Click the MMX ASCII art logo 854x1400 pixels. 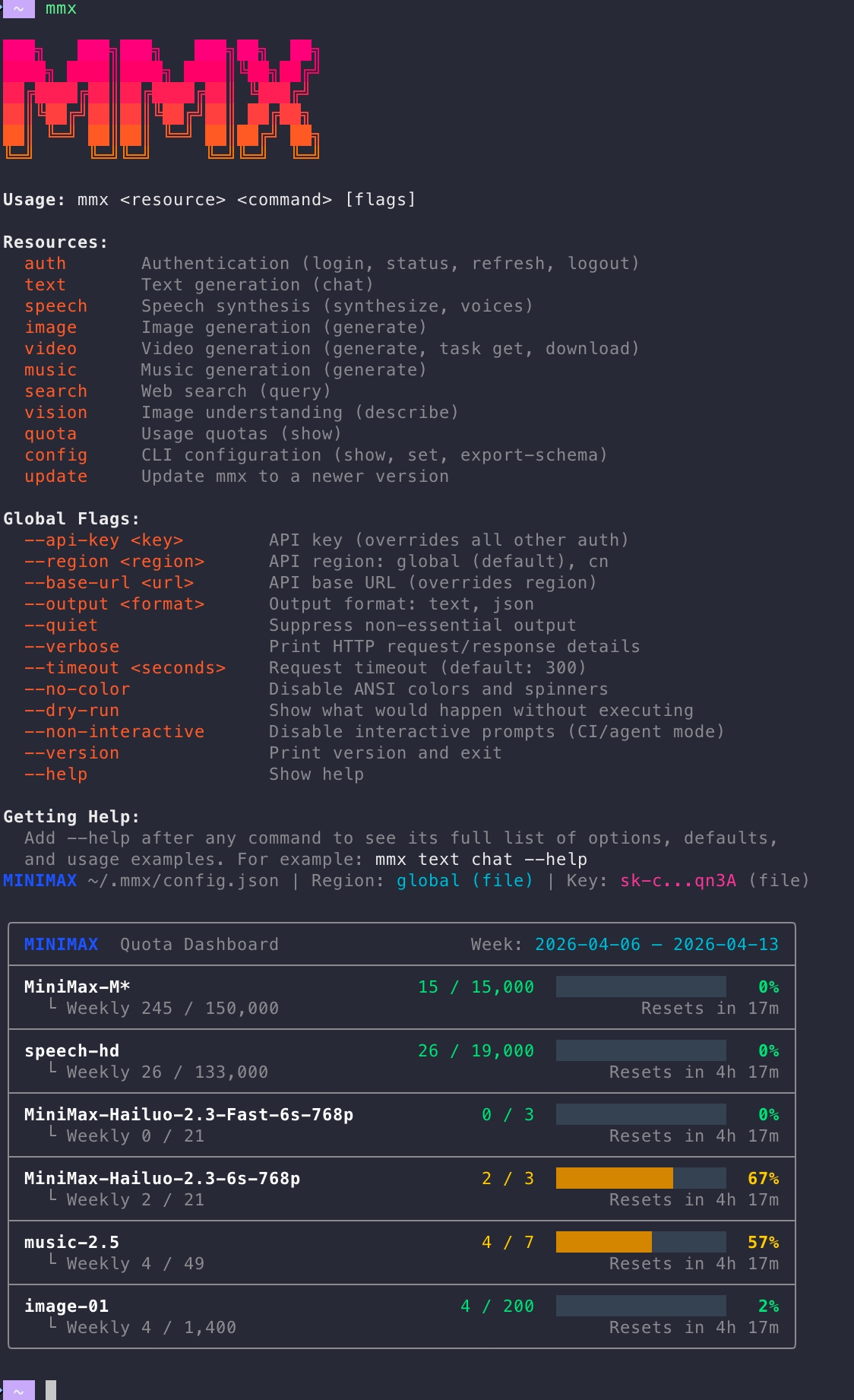coord(160,99)
